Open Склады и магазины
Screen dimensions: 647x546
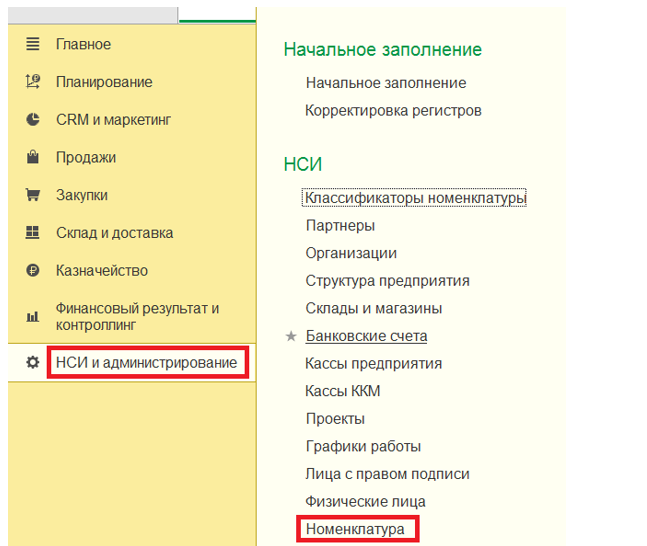tap(373, 309)
